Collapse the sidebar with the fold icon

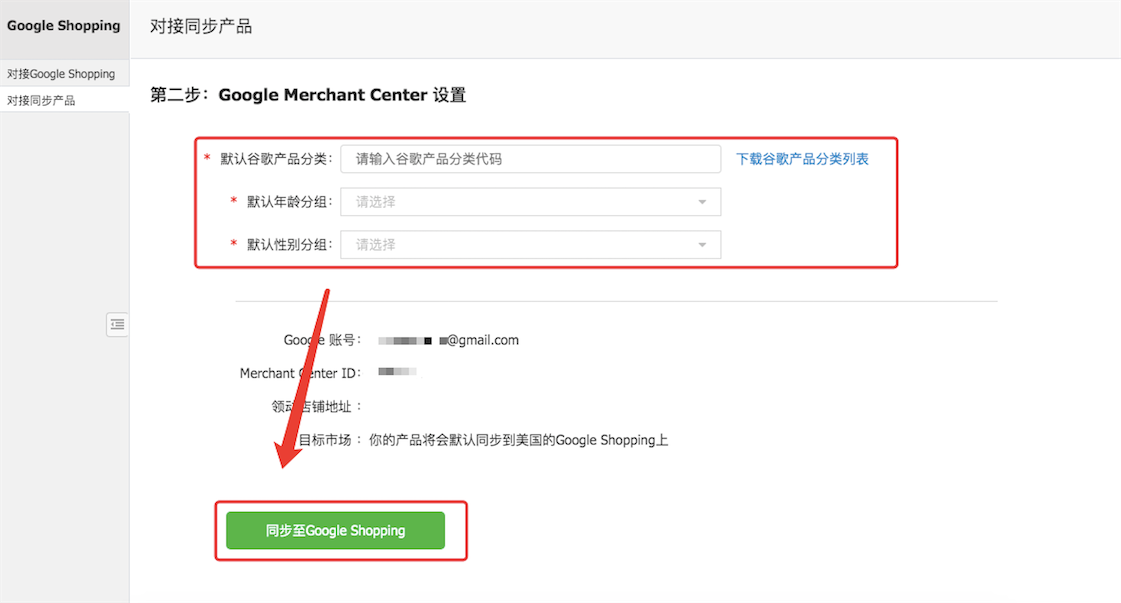pos(117,324)
